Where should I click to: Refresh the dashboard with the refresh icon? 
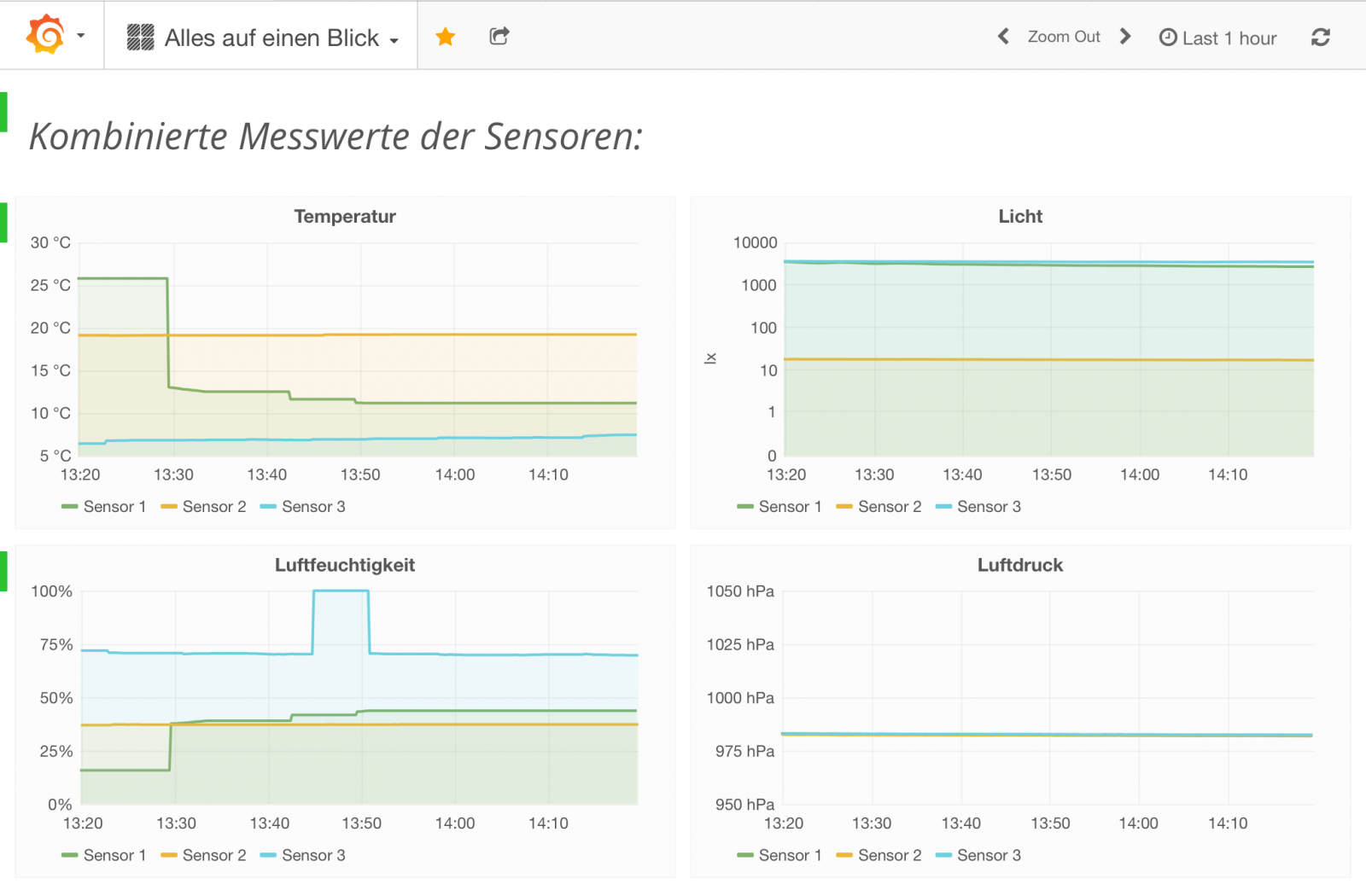click(1320, 38)
